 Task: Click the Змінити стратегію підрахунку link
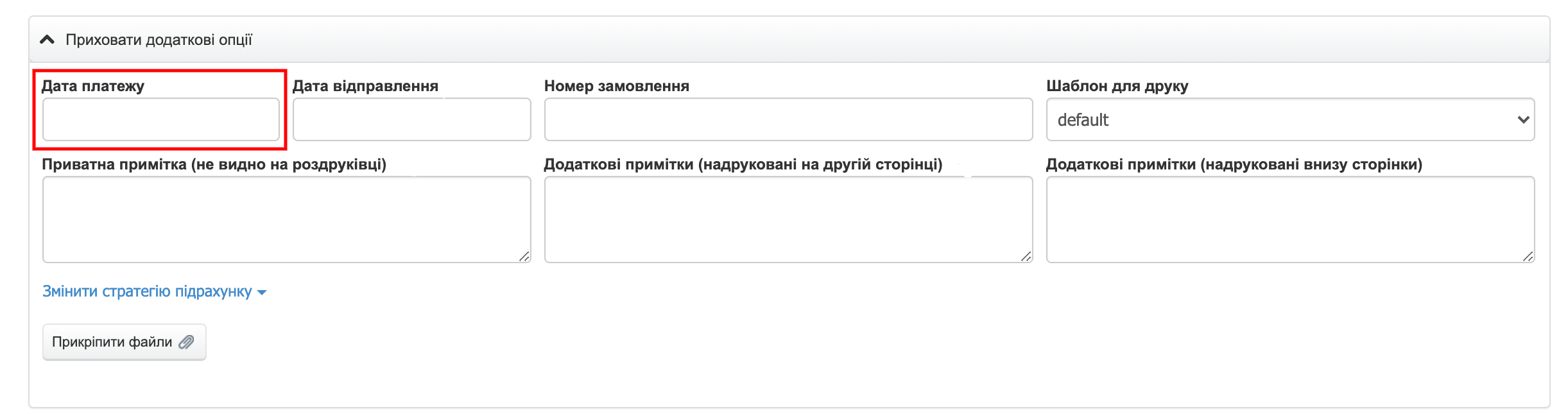(x=148, y=291)
